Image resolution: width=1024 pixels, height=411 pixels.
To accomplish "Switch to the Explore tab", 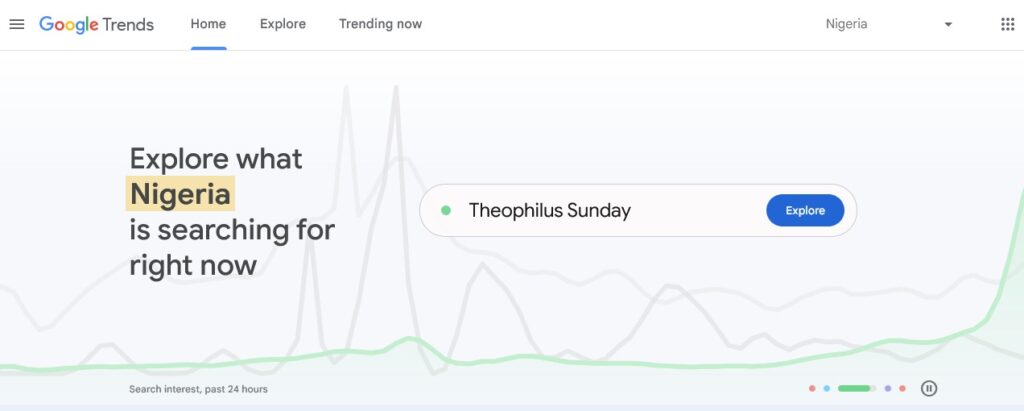I will 283,24.
